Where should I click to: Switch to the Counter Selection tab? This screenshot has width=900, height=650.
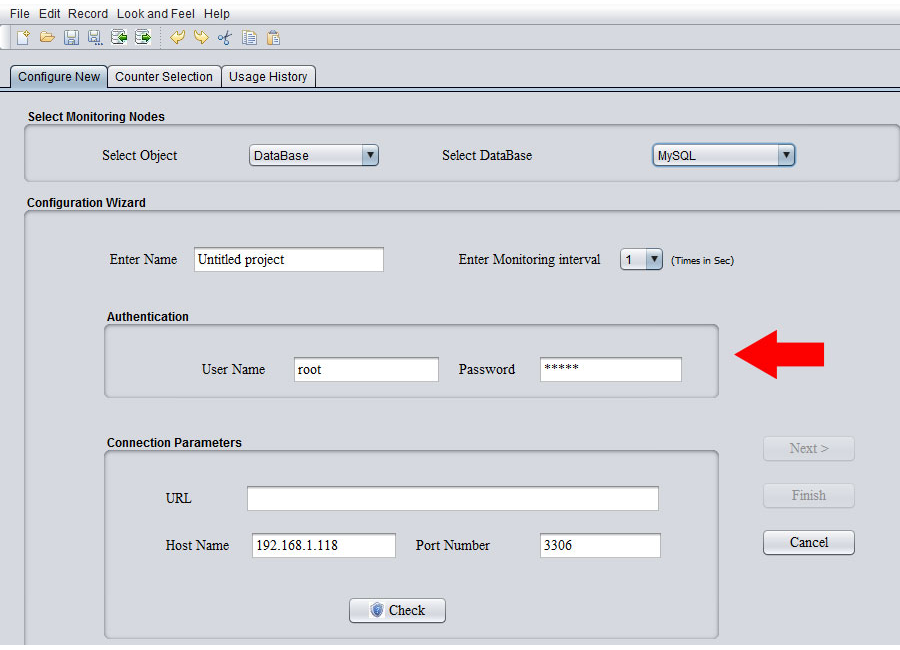pos(164,76)
